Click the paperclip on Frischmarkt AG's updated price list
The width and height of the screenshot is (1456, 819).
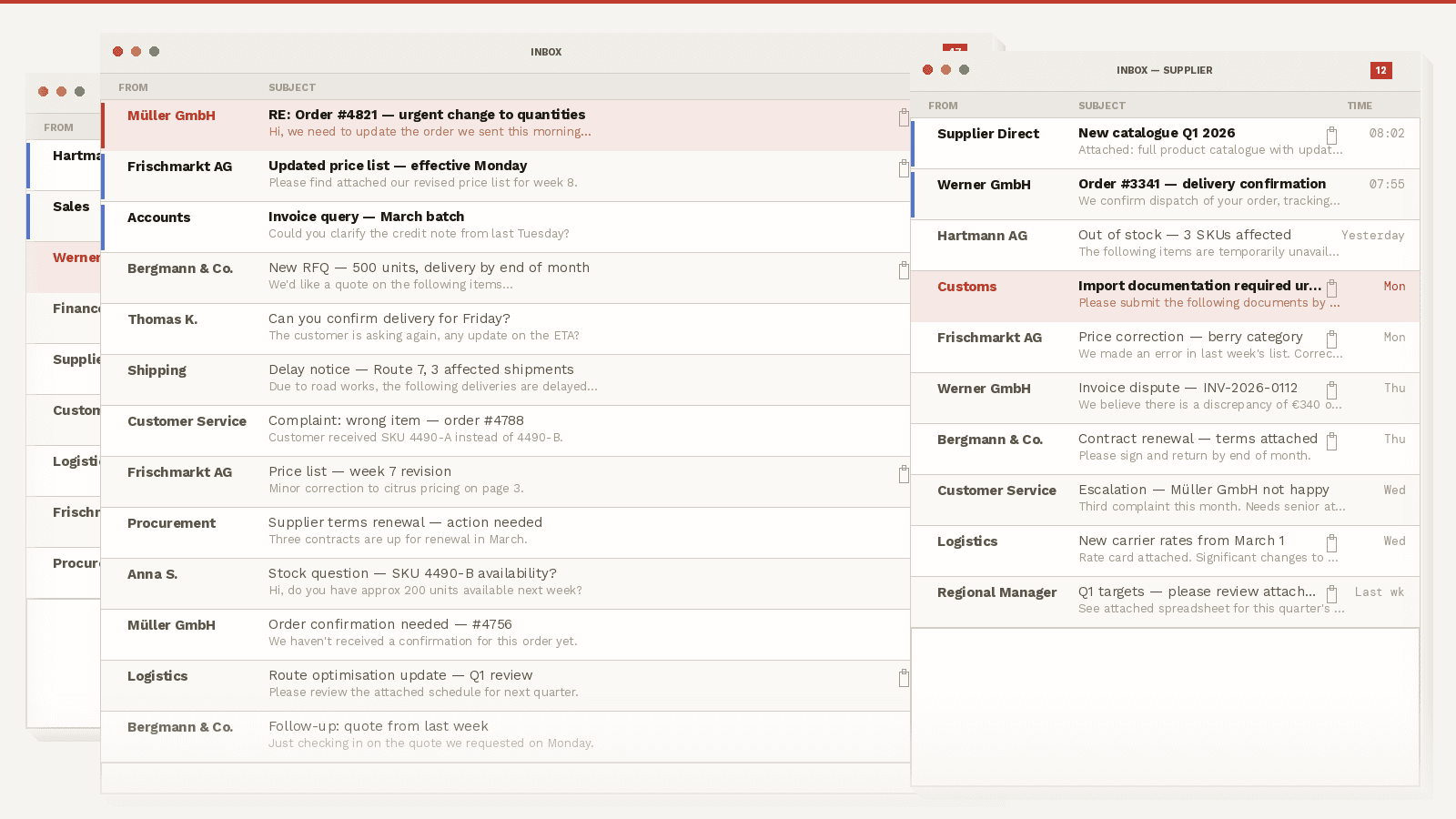(903, 167)
